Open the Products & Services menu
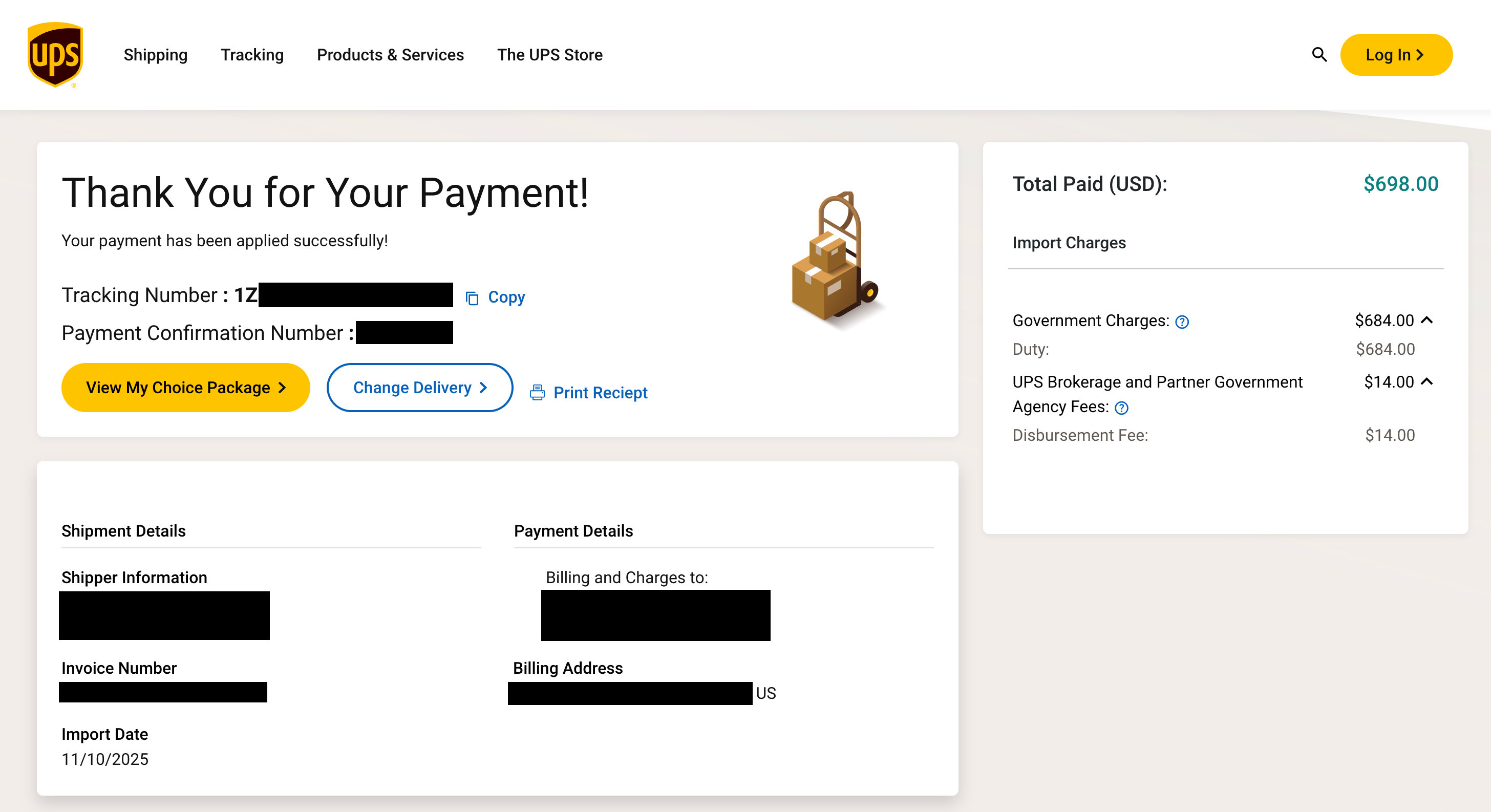 point(390,55)
